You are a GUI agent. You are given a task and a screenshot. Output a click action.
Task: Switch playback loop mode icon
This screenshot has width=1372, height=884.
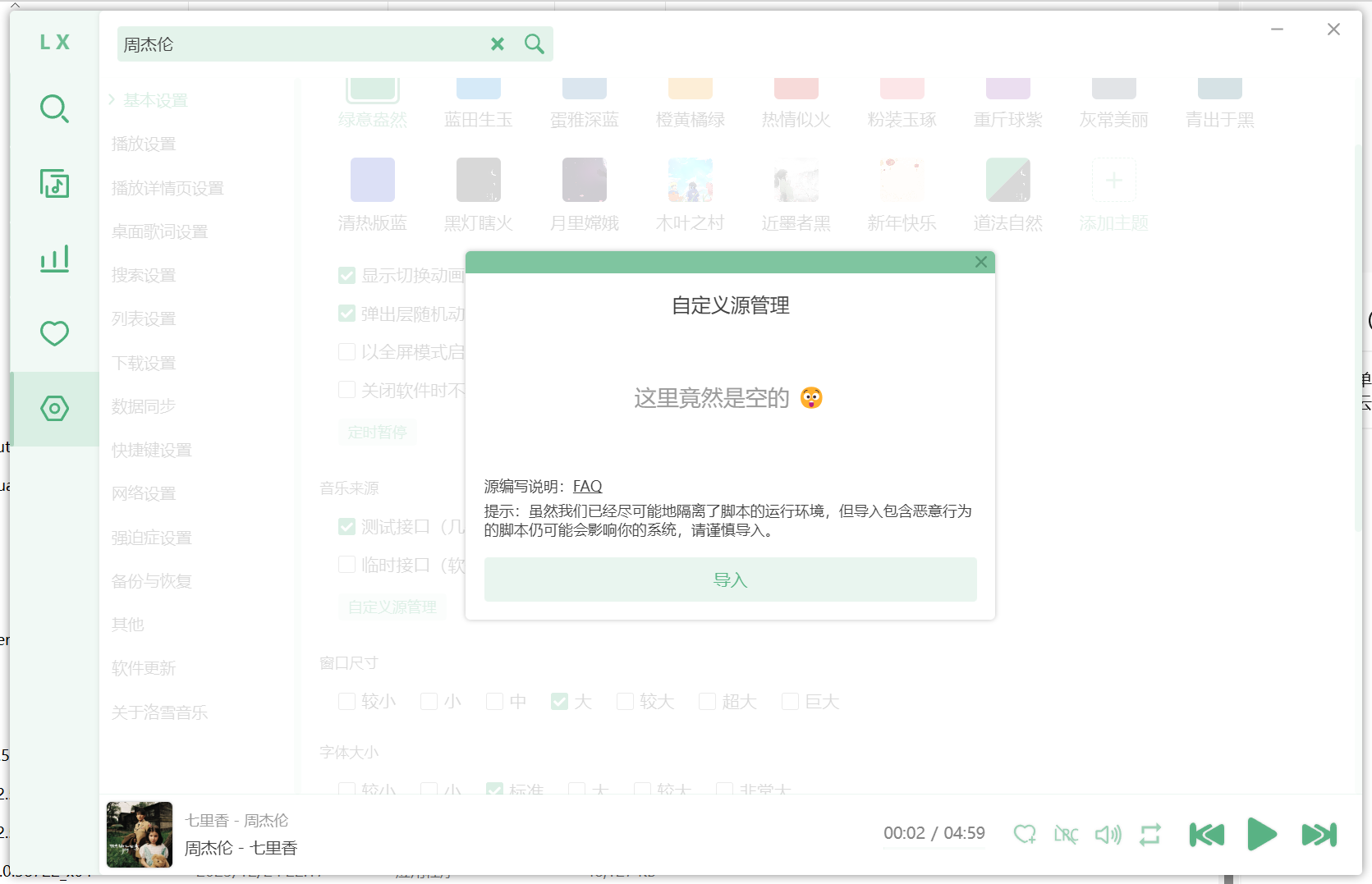pos(1150,835)
